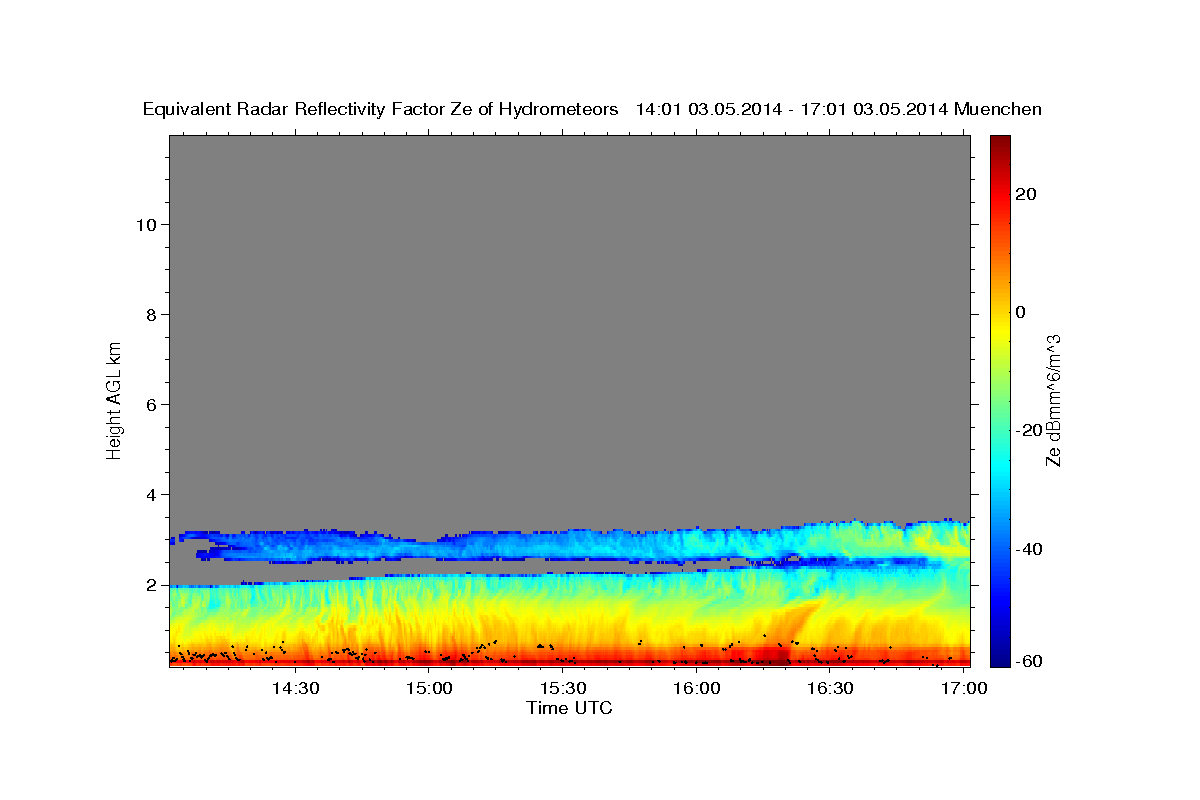Click the blue cloud layer near 3 km
The image size is (1200, 800).
(570, 543)
